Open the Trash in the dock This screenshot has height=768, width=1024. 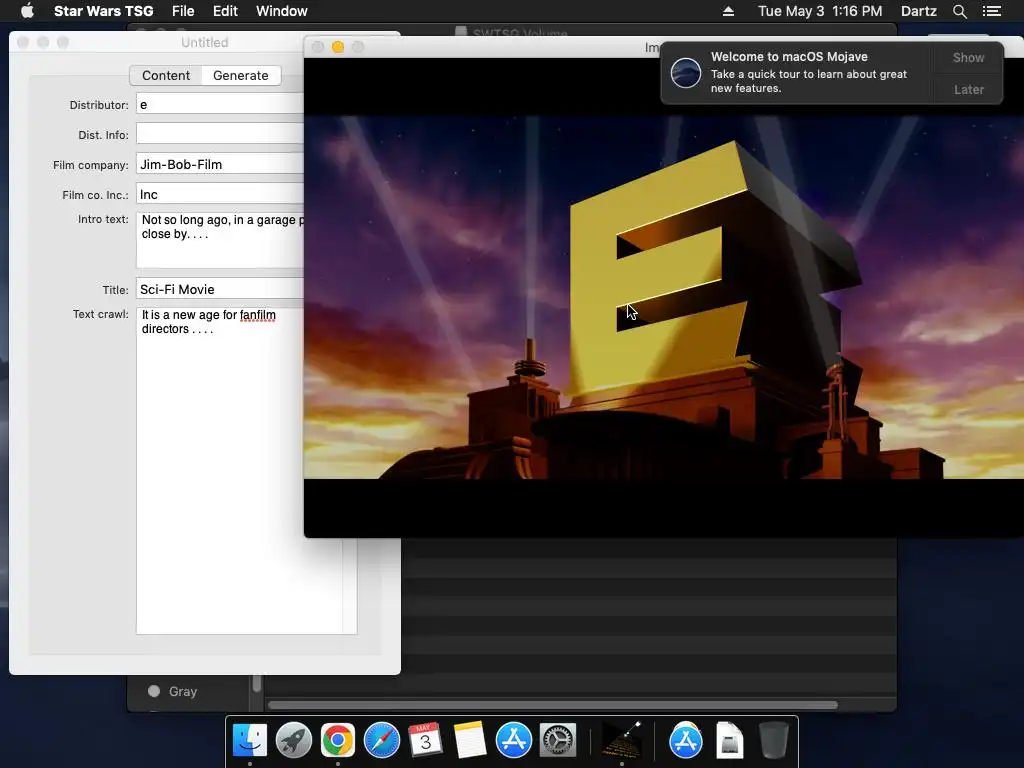774,741
